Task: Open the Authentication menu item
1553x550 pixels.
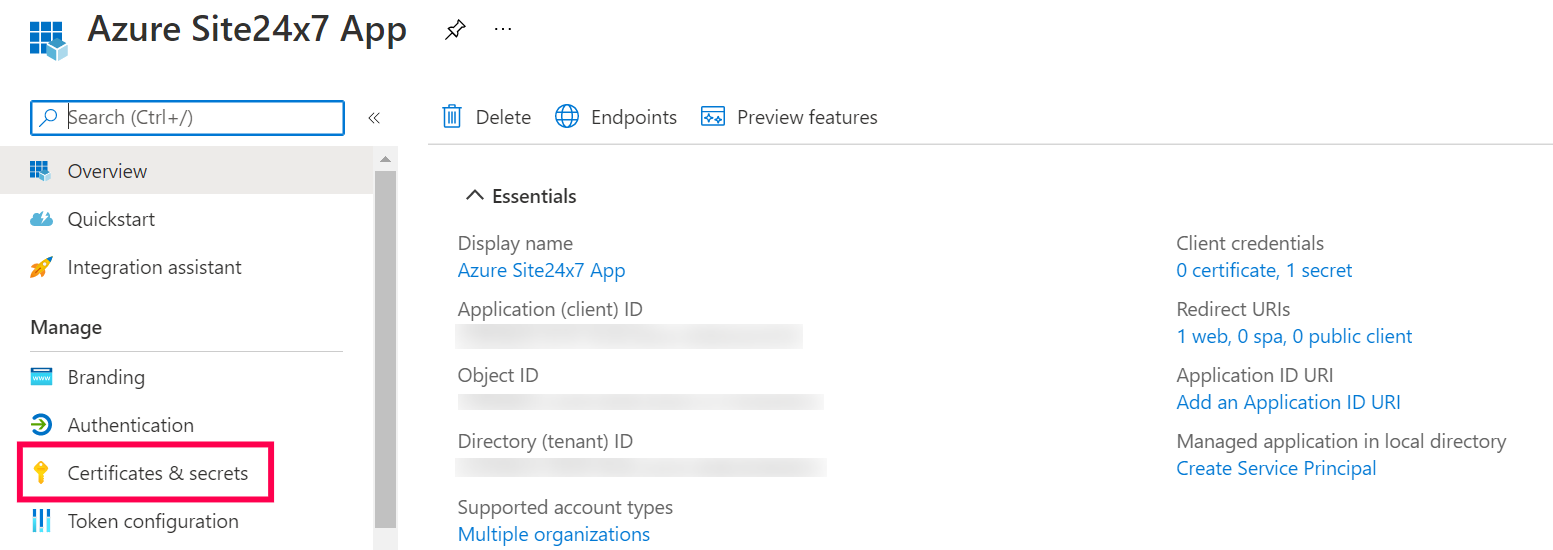Action: pos(130,425)
